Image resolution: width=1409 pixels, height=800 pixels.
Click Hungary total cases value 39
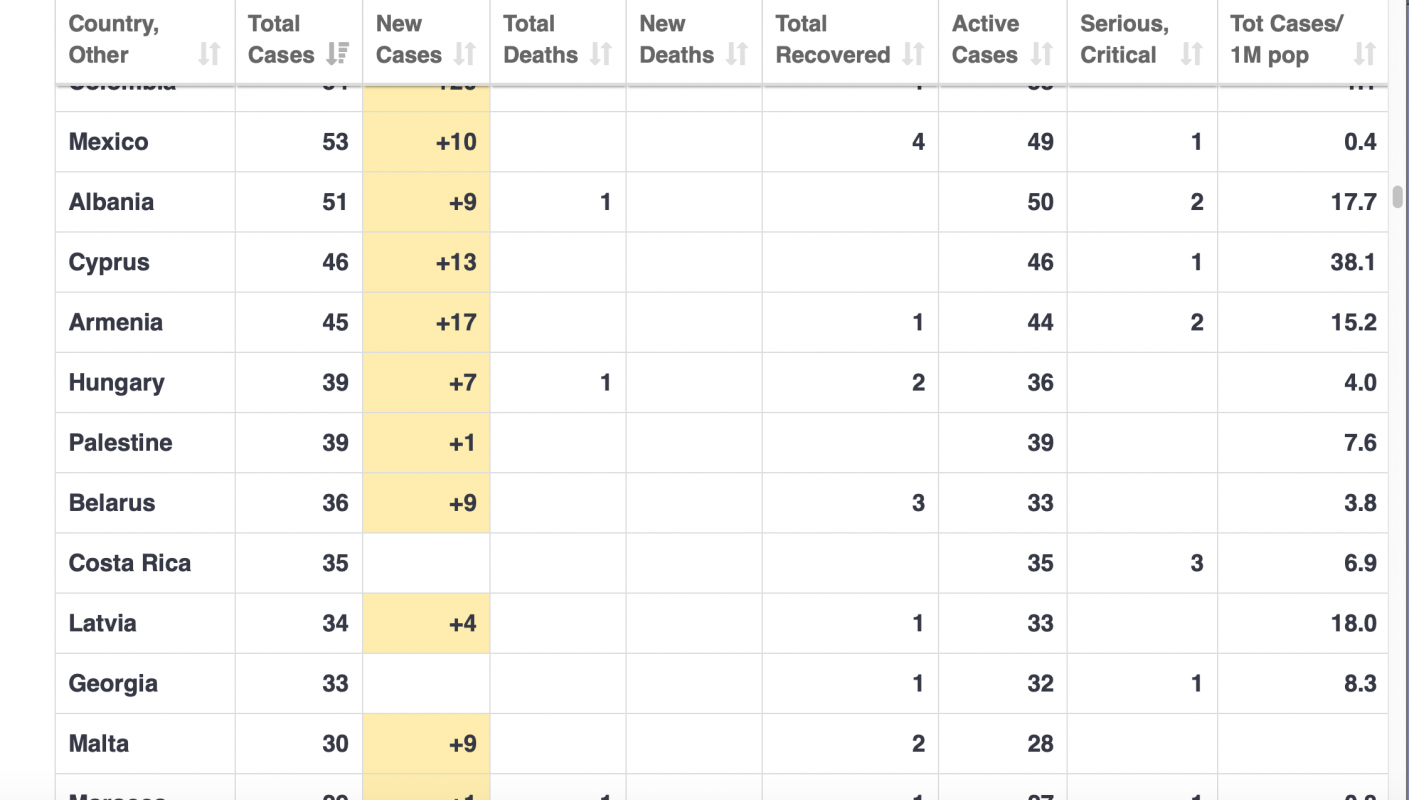(x=335, y=383)
